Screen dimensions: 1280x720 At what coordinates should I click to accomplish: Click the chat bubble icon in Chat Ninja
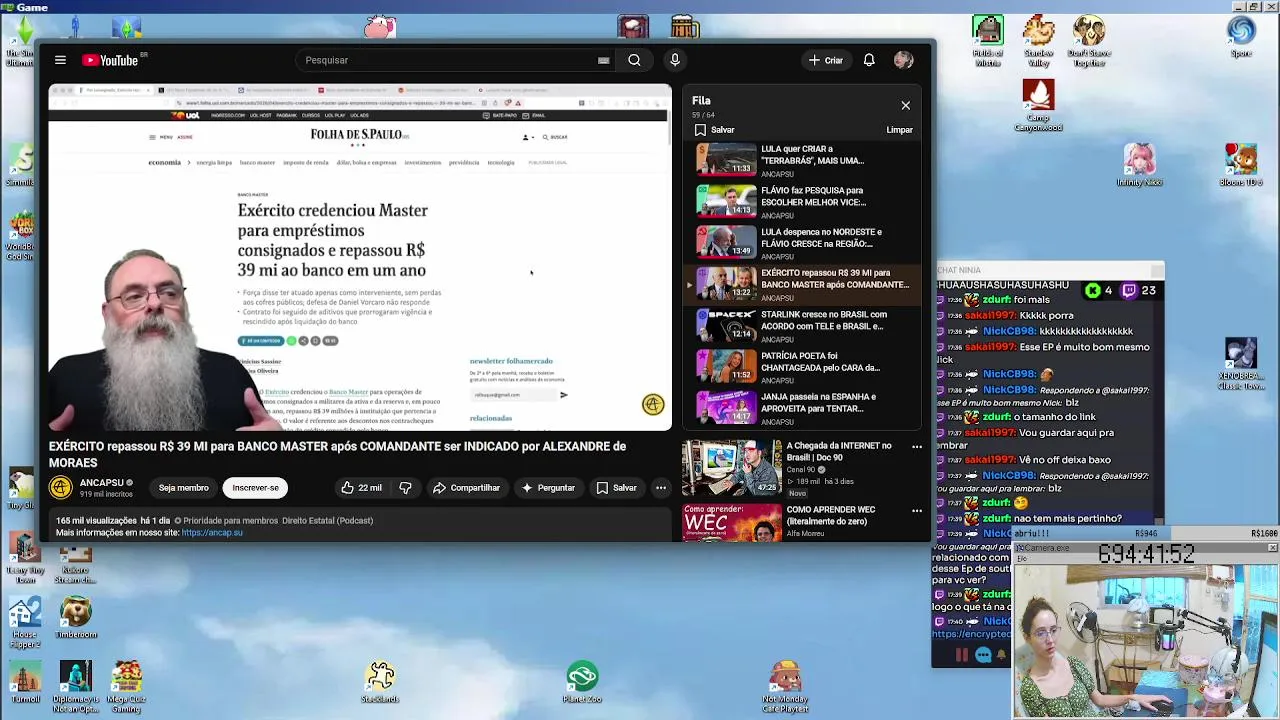(982, 655)
